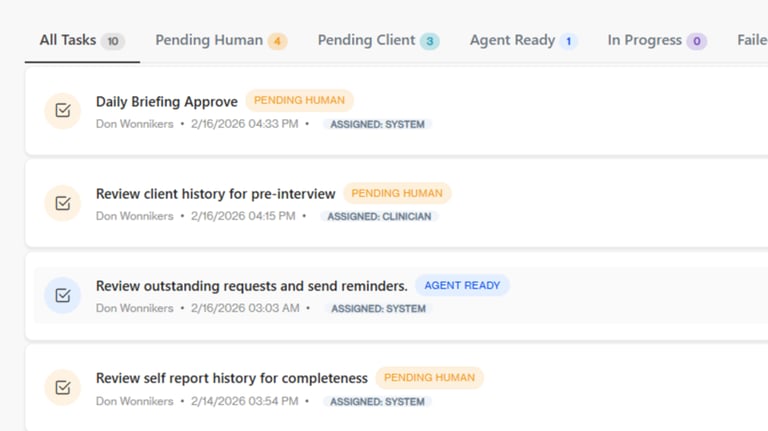Image resolution: width=768 pixels, height=431 pixels.
Task: Open Review outstanding requests and send reminders
Action: point(251,286)
